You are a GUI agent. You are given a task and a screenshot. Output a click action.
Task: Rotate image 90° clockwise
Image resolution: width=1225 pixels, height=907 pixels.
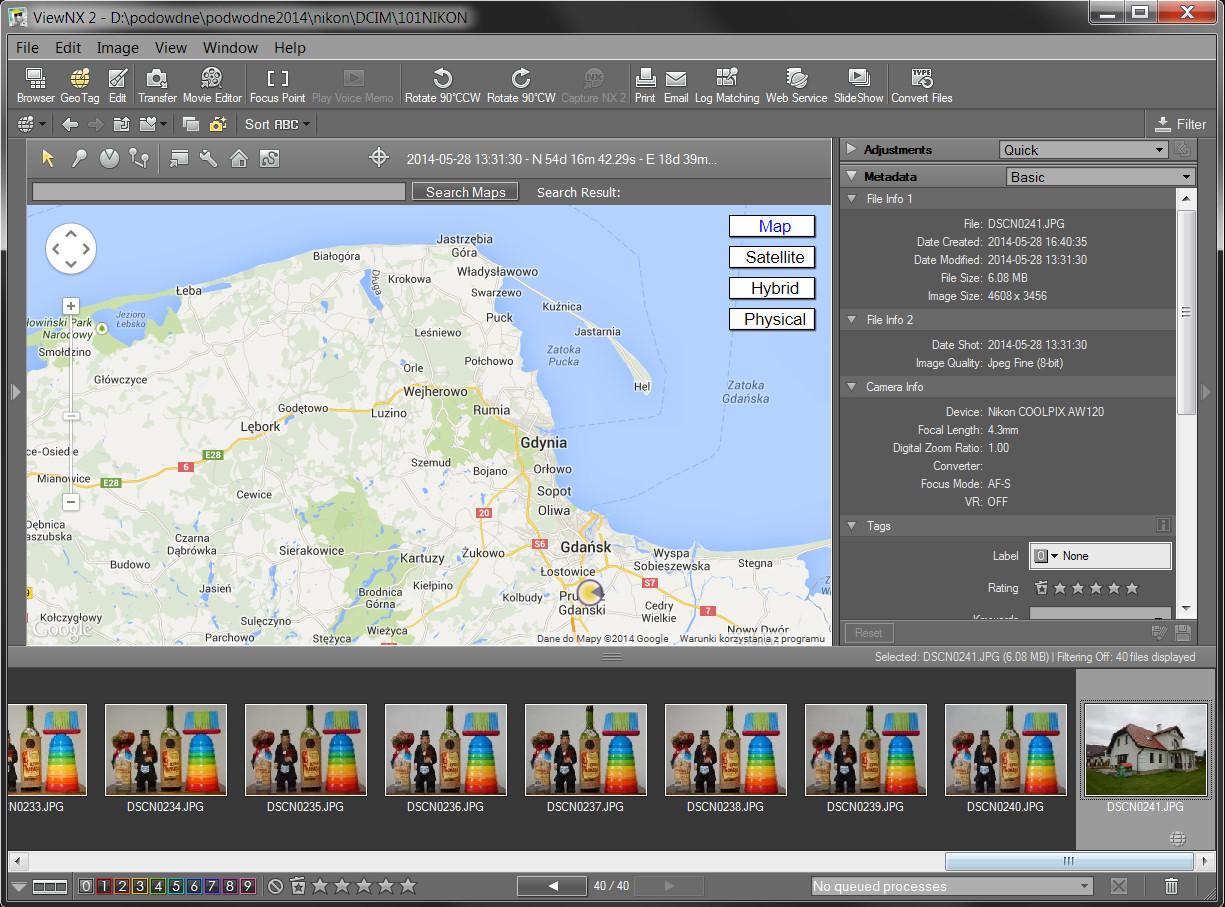click(521, 85)
